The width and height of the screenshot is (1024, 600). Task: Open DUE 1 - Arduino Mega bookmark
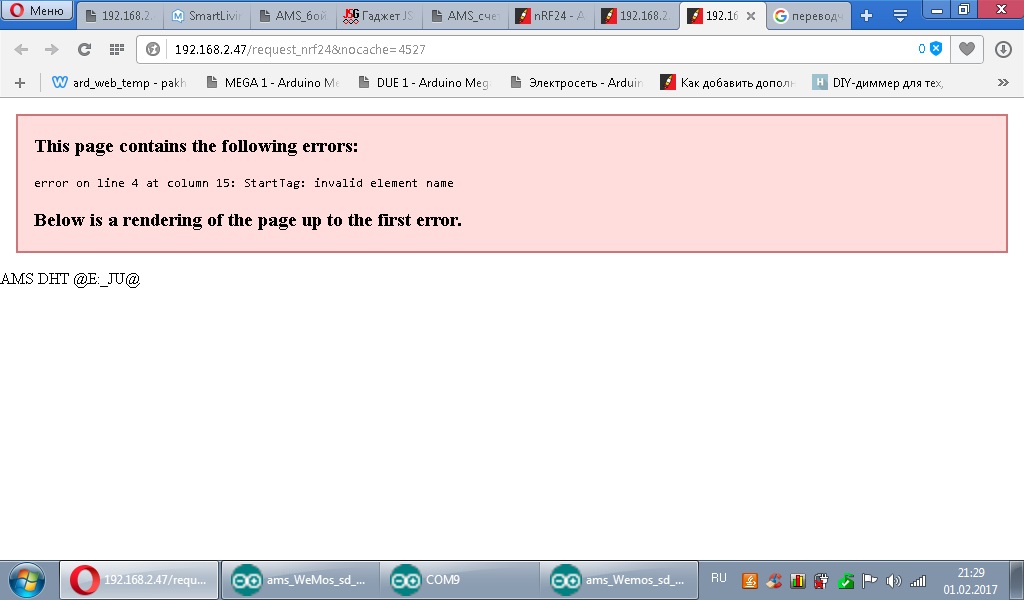click(x=424, y=83)
